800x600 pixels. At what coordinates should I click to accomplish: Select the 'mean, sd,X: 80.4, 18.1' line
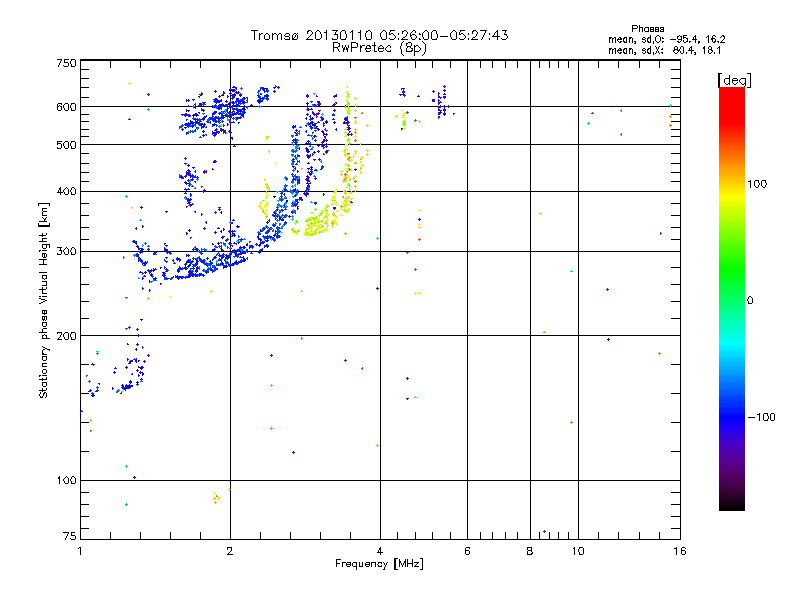[664, 51]
